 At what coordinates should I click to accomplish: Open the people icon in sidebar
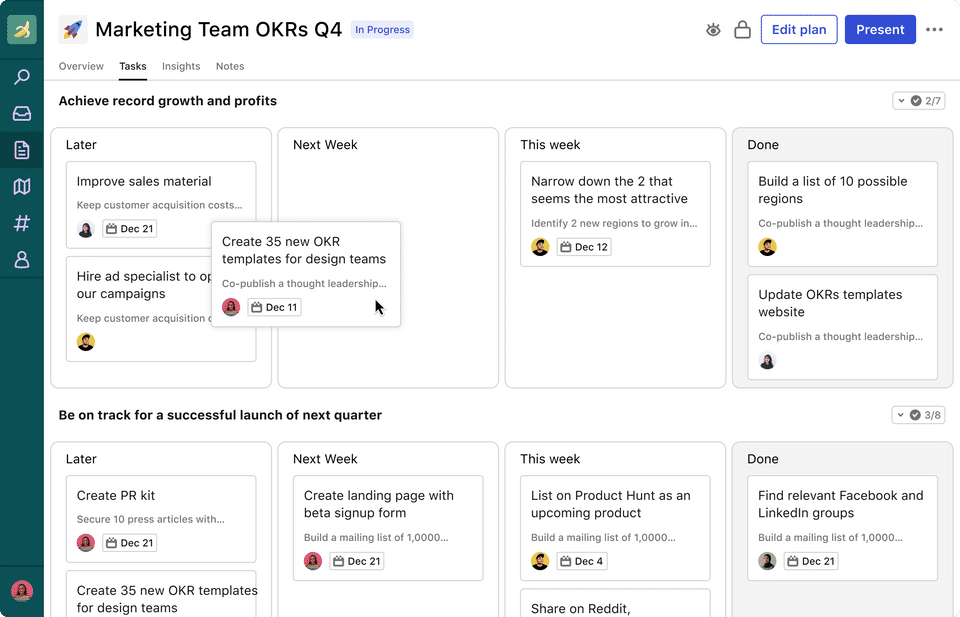point(22,260)
